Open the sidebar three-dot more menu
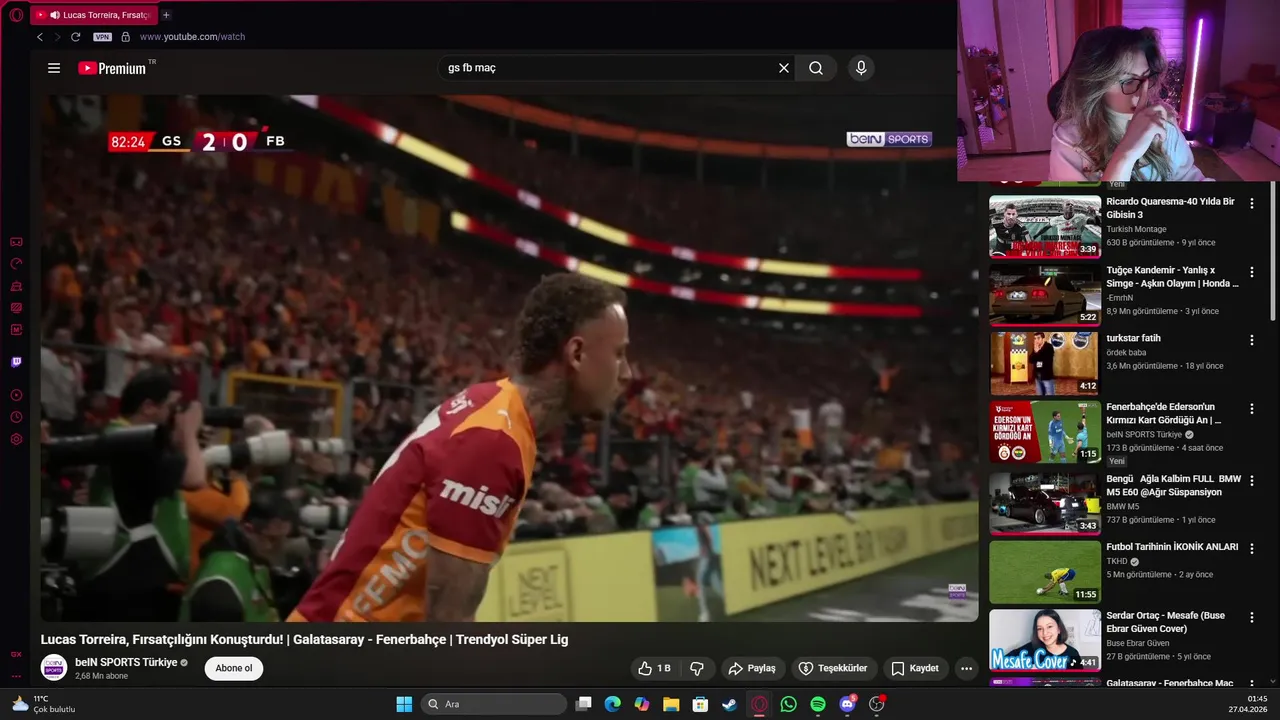 pyautogui.click(x=16, y=676)
